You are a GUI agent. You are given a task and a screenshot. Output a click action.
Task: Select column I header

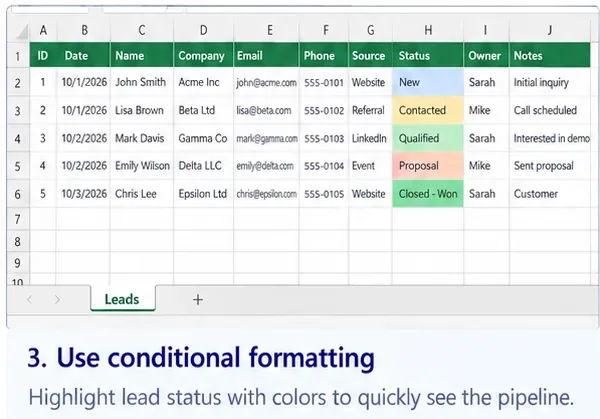[x=485, y=30]
